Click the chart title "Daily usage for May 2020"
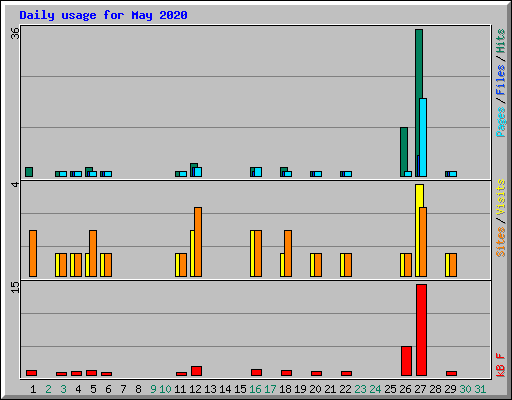The height and width of the screenshot is (400, 512). [103, 15]
